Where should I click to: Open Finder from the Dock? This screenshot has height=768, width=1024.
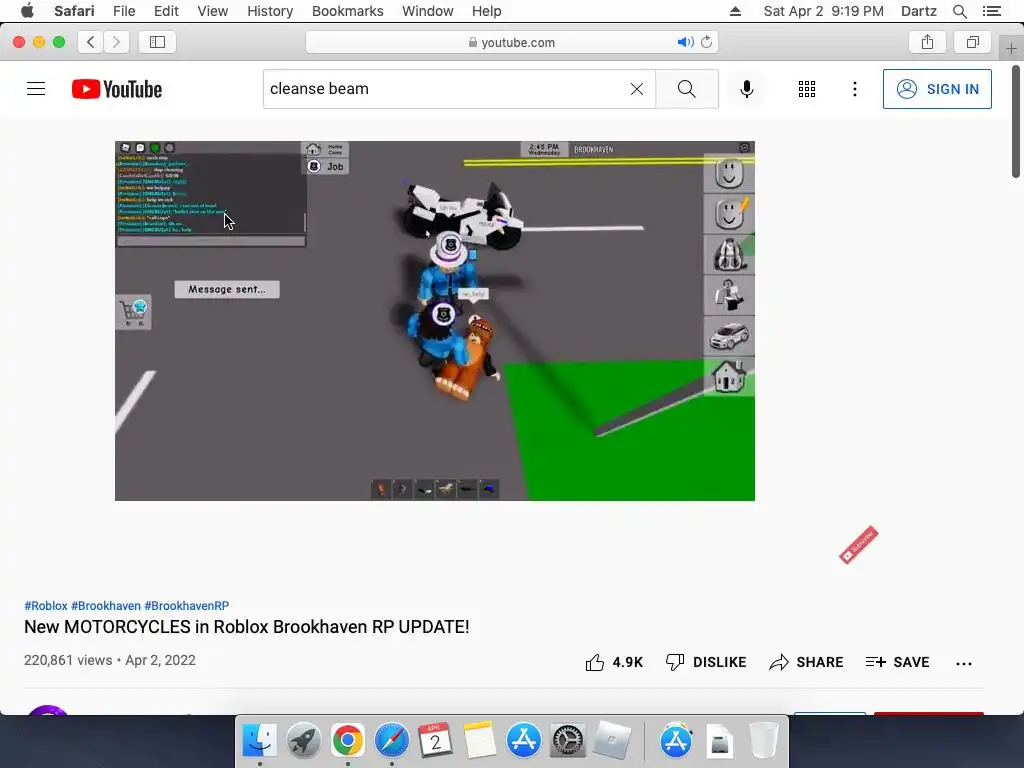260,741
